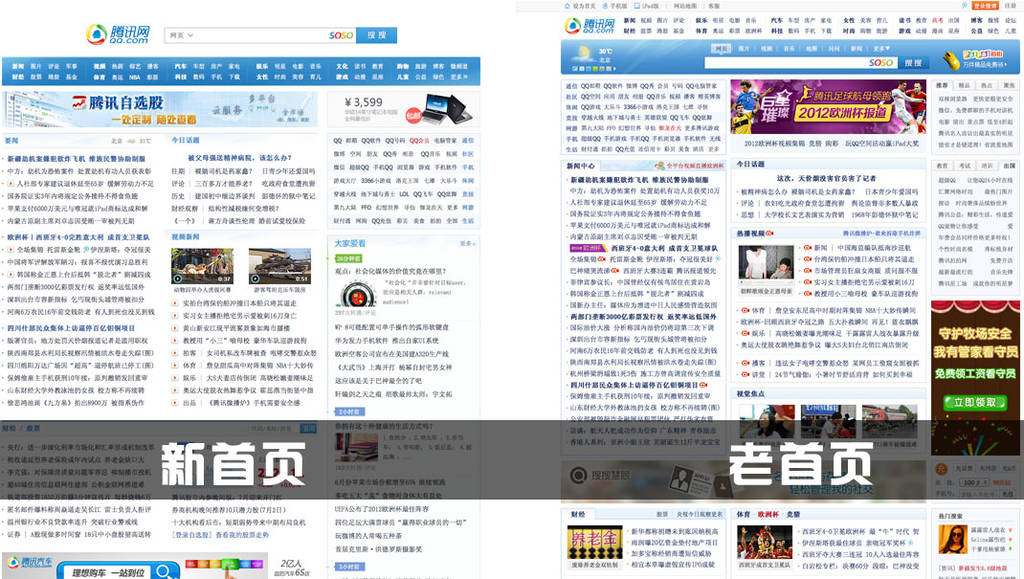Select the 出国 tab in old right sidebar

click(1010, 166)
